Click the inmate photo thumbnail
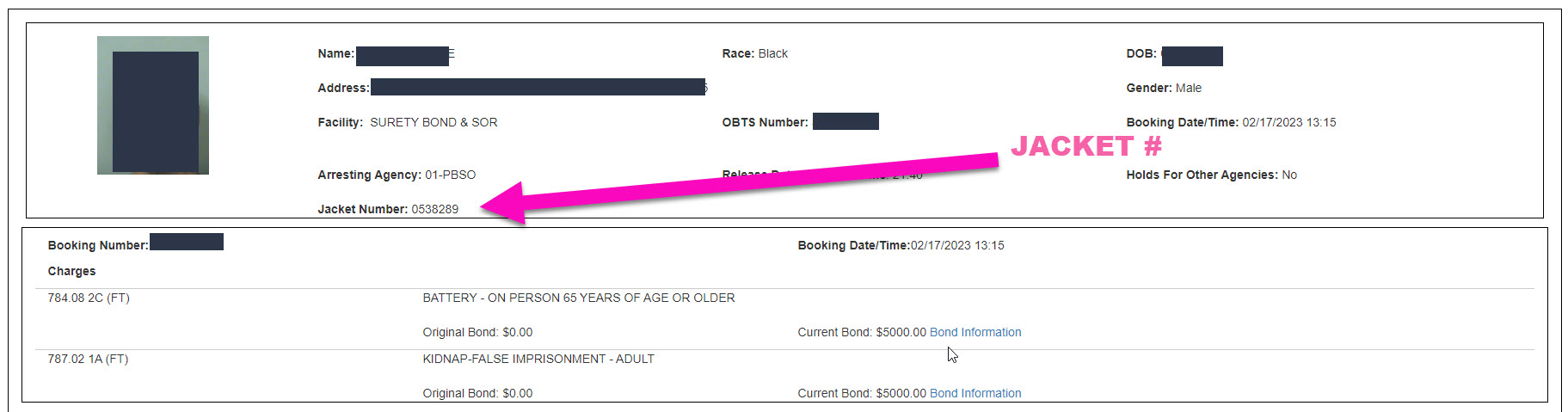Screen dimensions: 1568x412 tap(153, 105)
